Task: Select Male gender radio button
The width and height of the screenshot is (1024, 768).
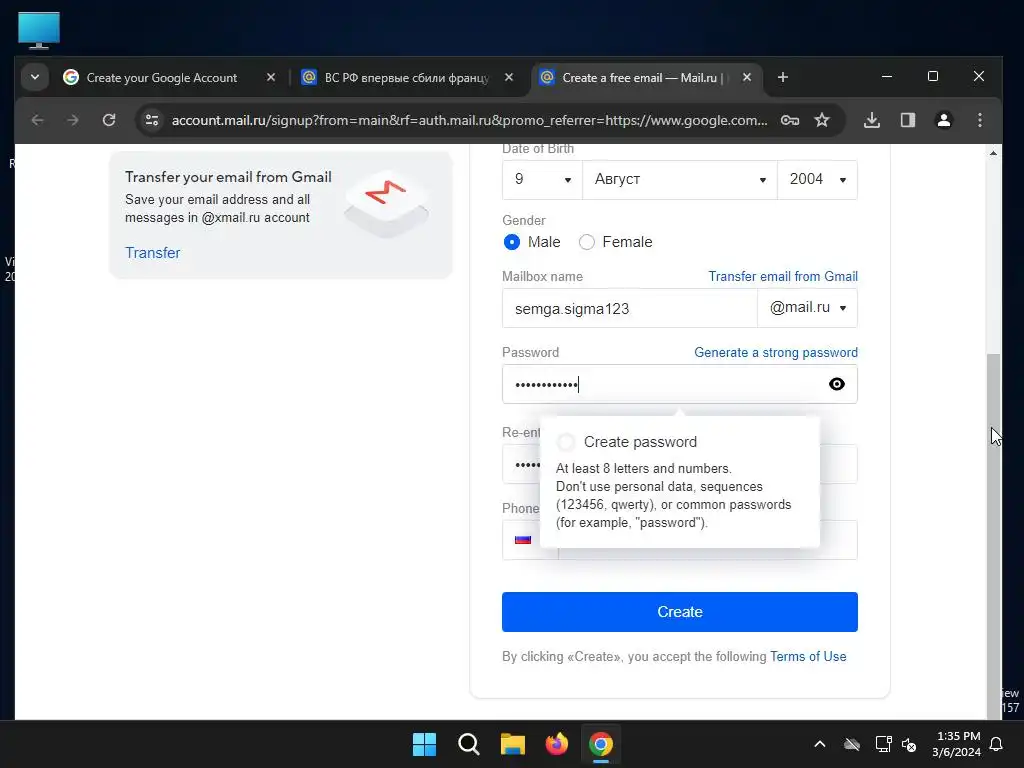Action: 512,242
